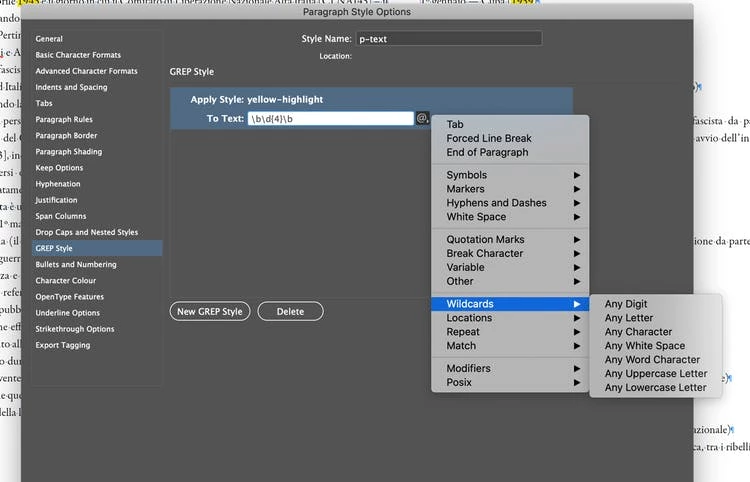Choose Any White Space wildcard
750x482 pixels.
(x=655, y=346)
